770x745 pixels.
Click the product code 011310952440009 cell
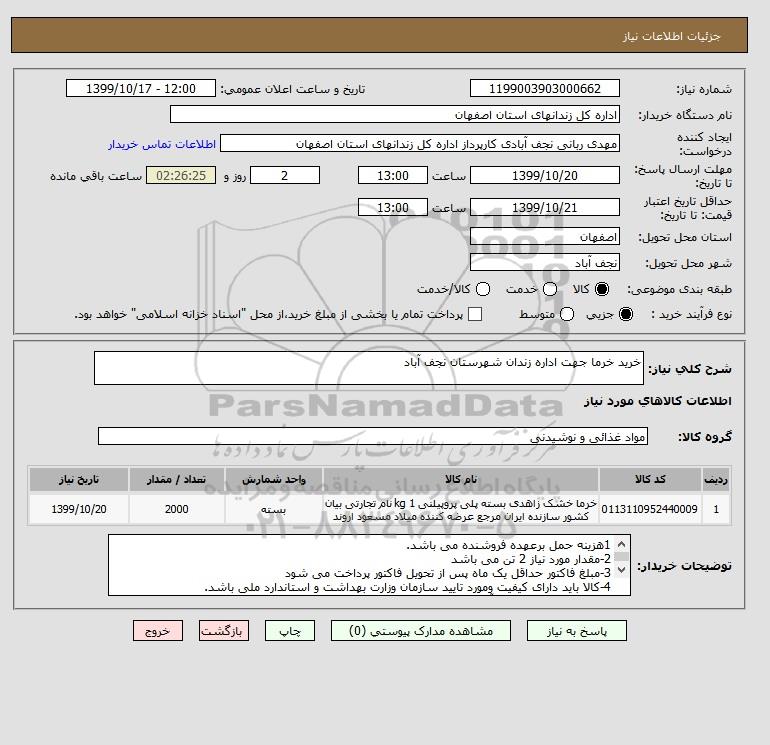pyautogui.click(x=650, y=509)
